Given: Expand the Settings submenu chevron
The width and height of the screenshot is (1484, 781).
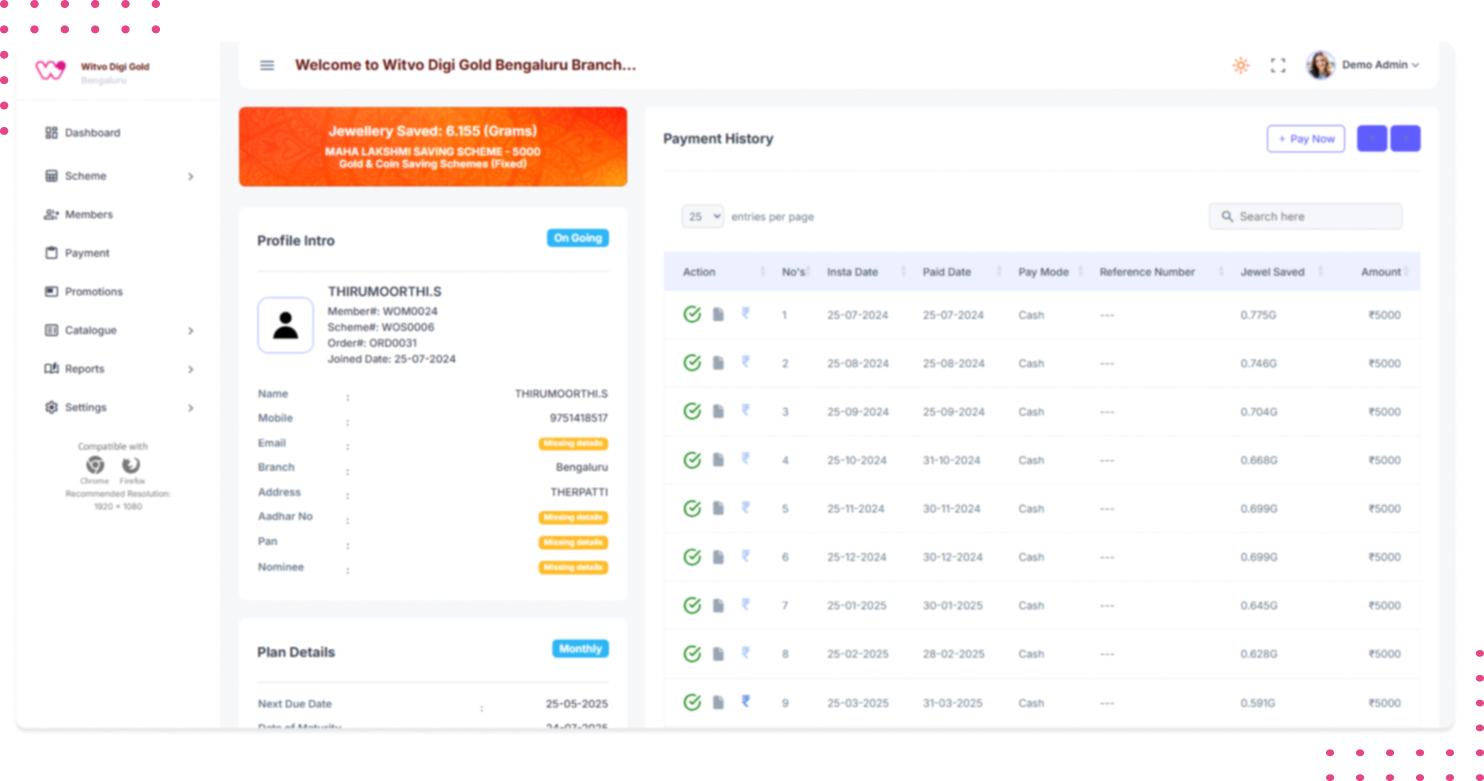Looking at the screenshot, I should coord(190,408).
